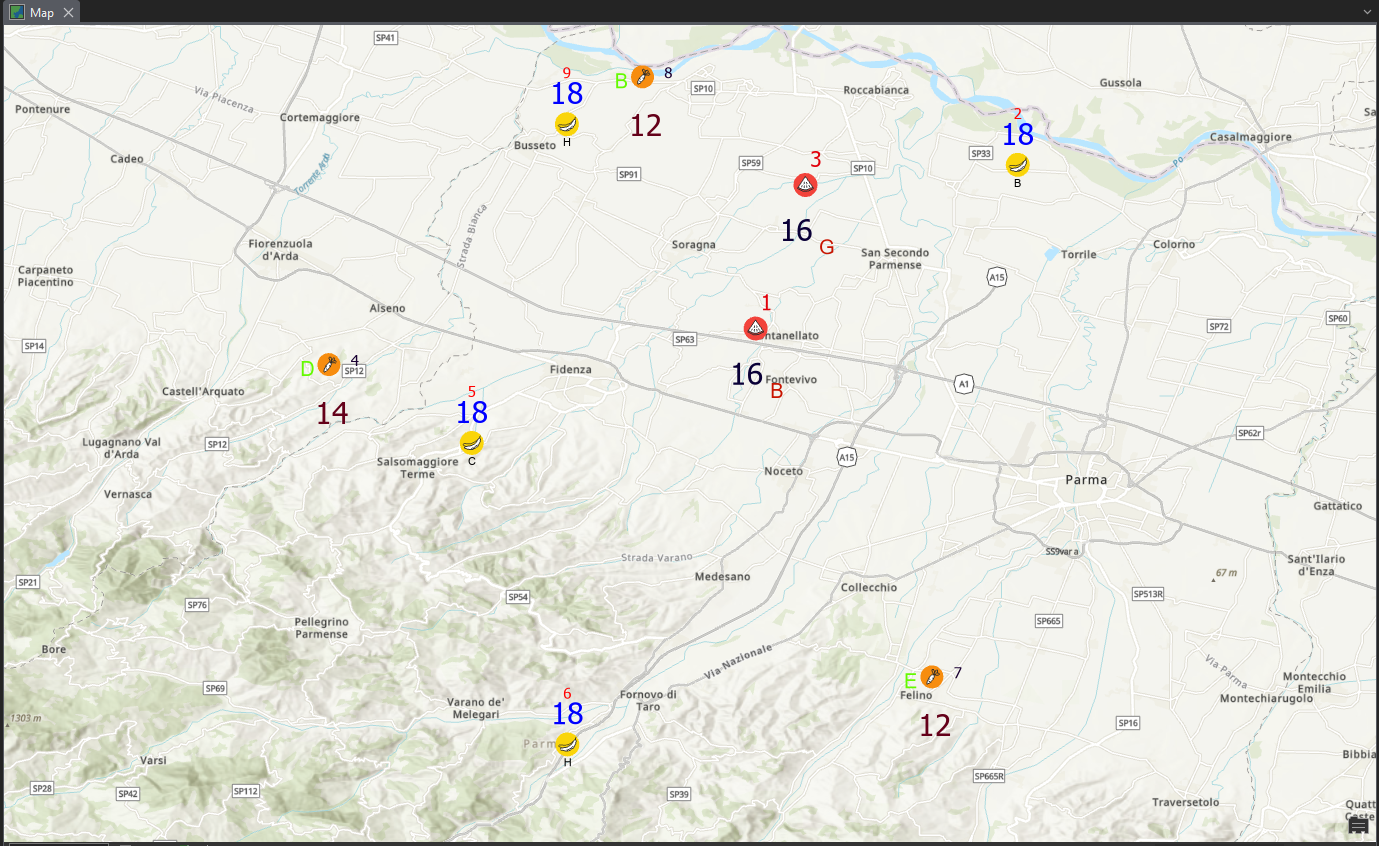Select the orange carrot marker labeled 8
This screenshot has width=1379, height=846.
[x=642, y=76]
